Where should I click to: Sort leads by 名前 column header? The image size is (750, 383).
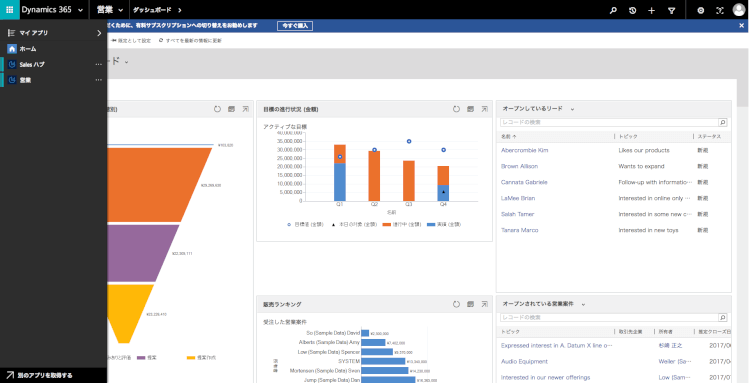point(509,137)
